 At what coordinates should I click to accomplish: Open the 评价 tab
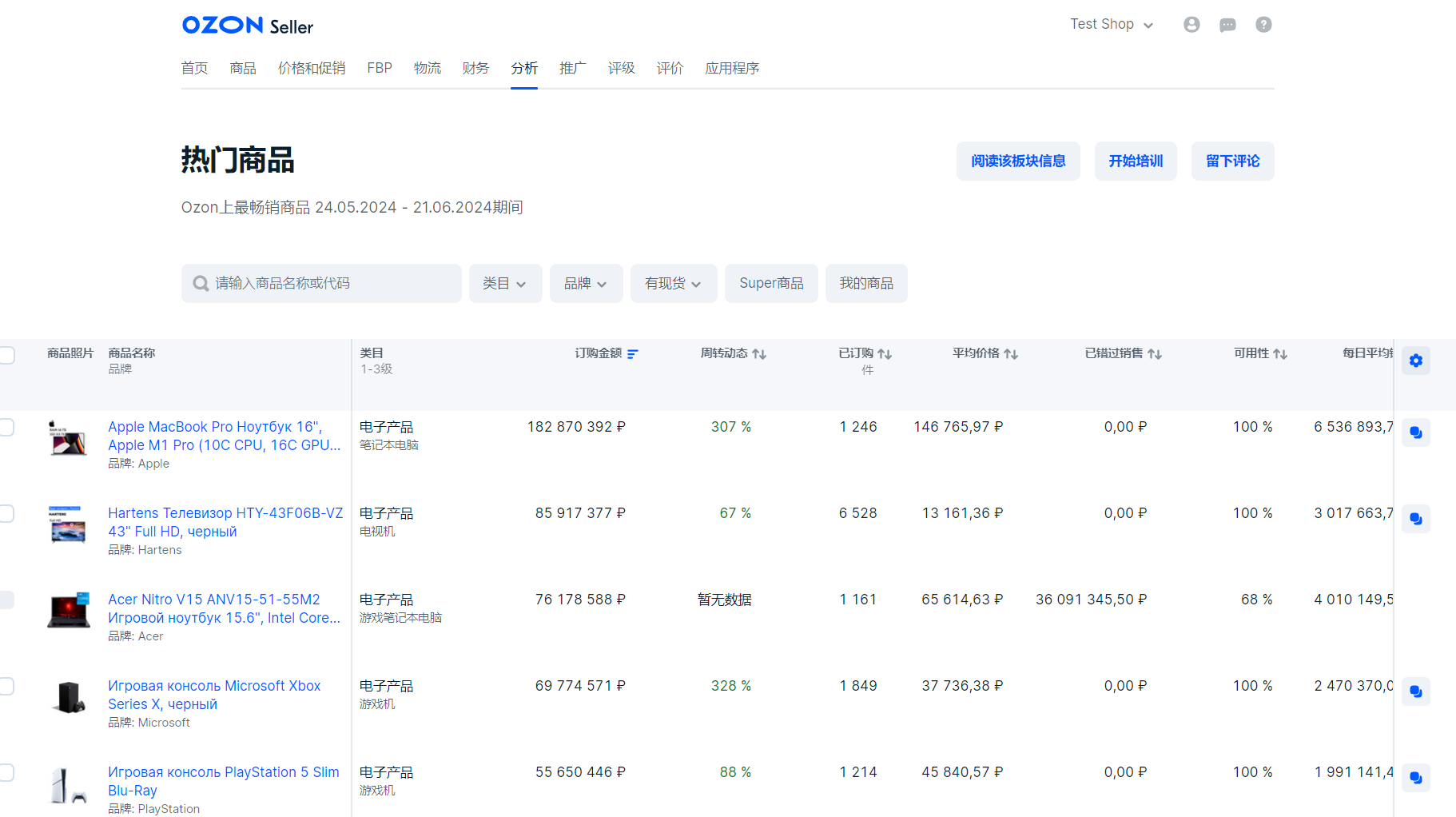coord(670,69)
